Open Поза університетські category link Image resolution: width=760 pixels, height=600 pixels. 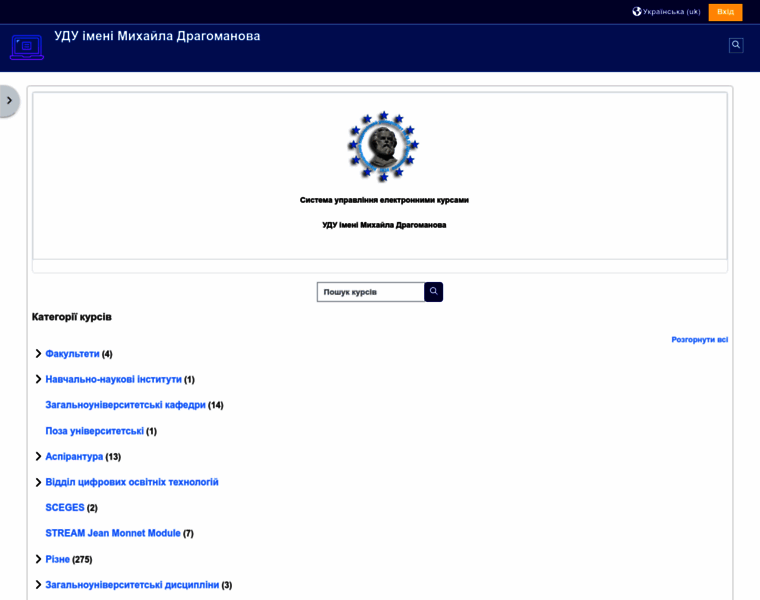(95, 431)
